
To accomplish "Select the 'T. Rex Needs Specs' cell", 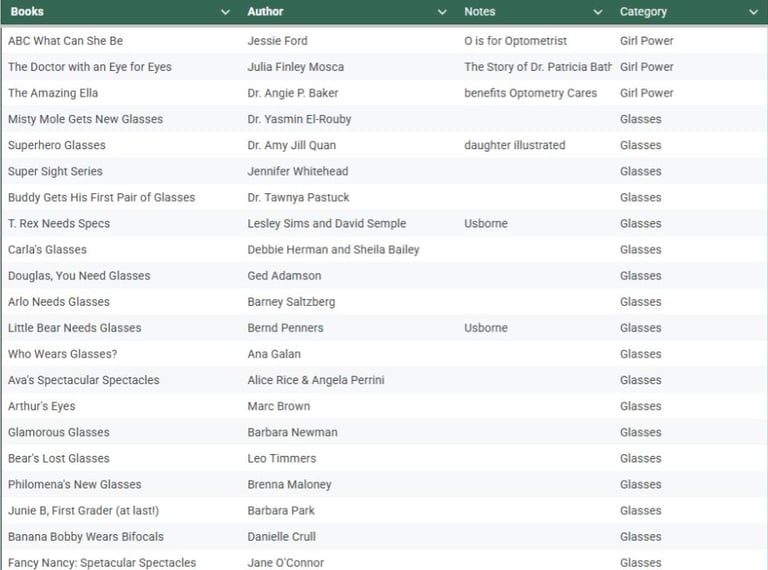I will (59, 223).
